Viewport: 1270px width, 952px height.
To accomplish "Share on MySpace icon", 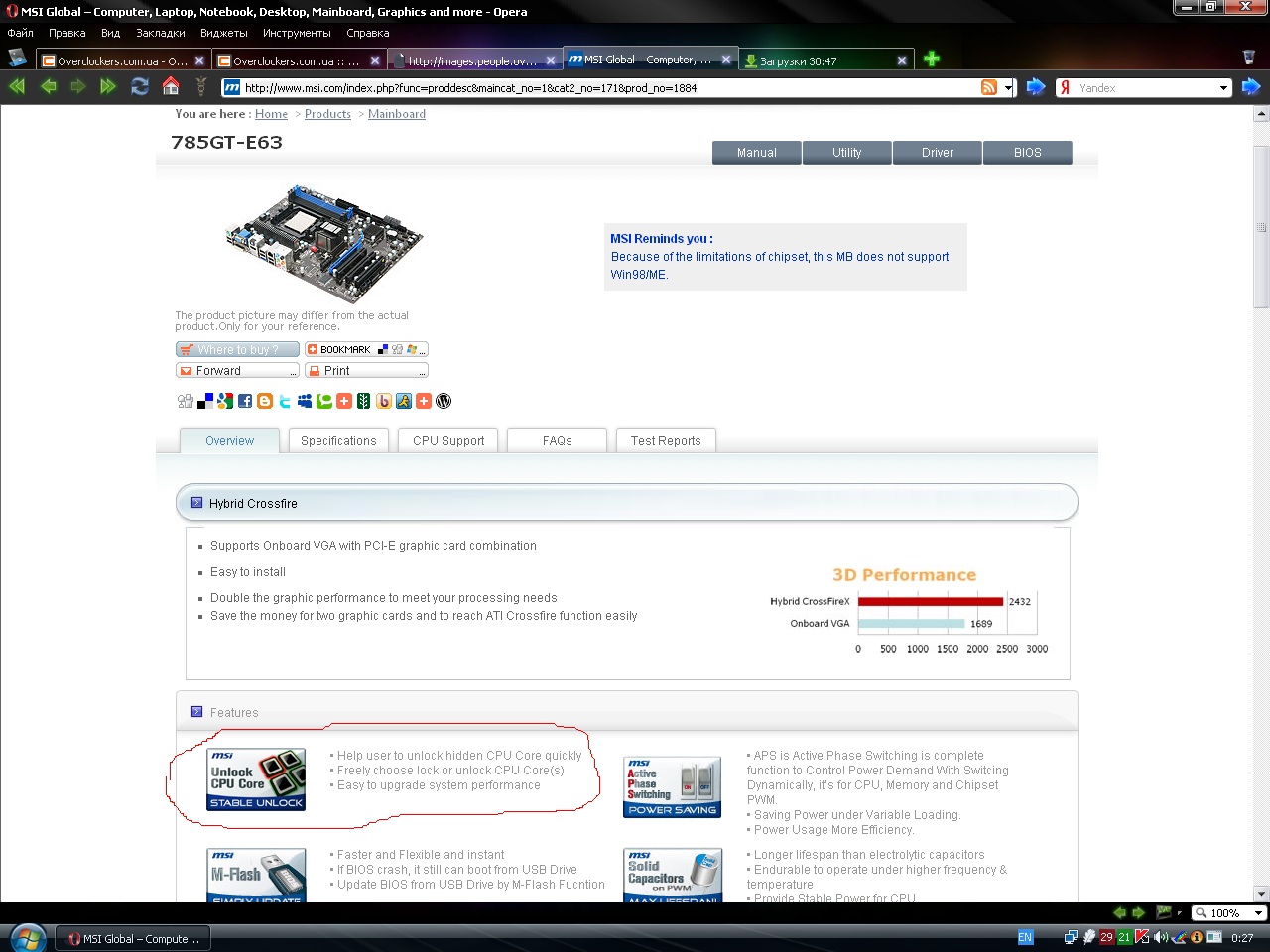I will [x=305, y=401].
